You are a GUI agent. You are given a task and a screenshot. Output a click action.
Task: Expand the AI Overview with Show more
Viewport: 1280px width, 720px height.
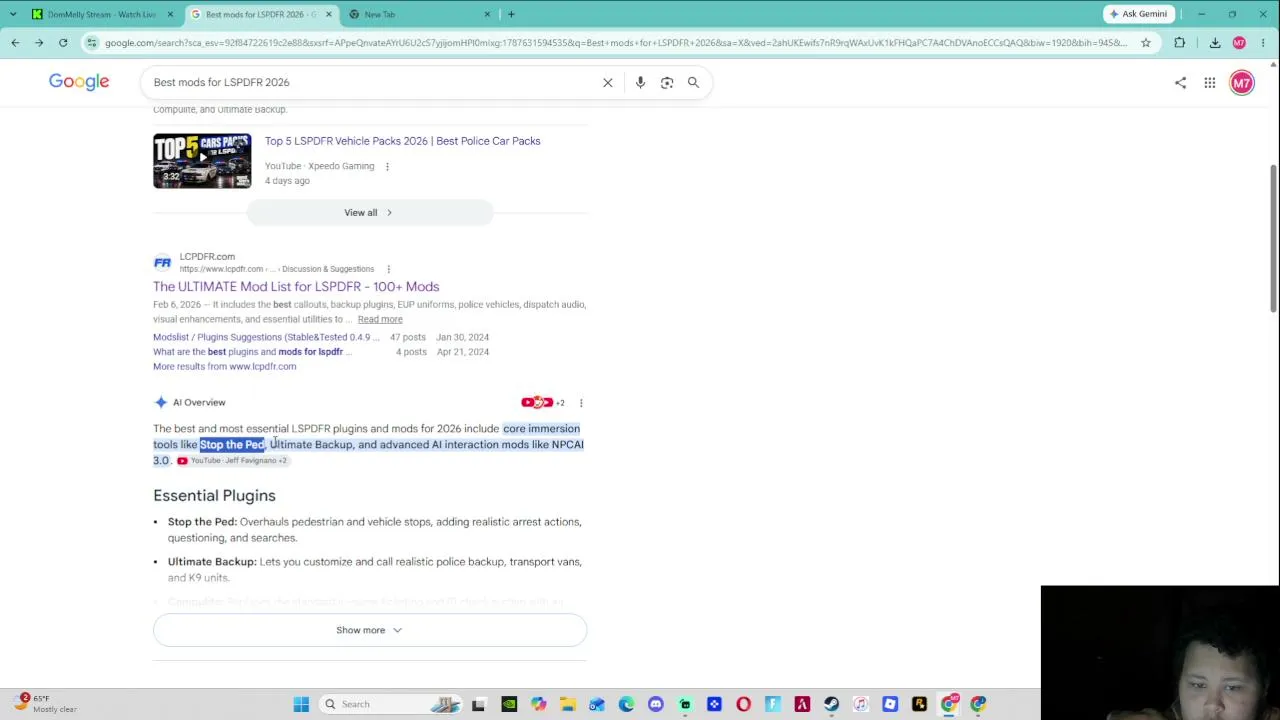click(370, 630)
